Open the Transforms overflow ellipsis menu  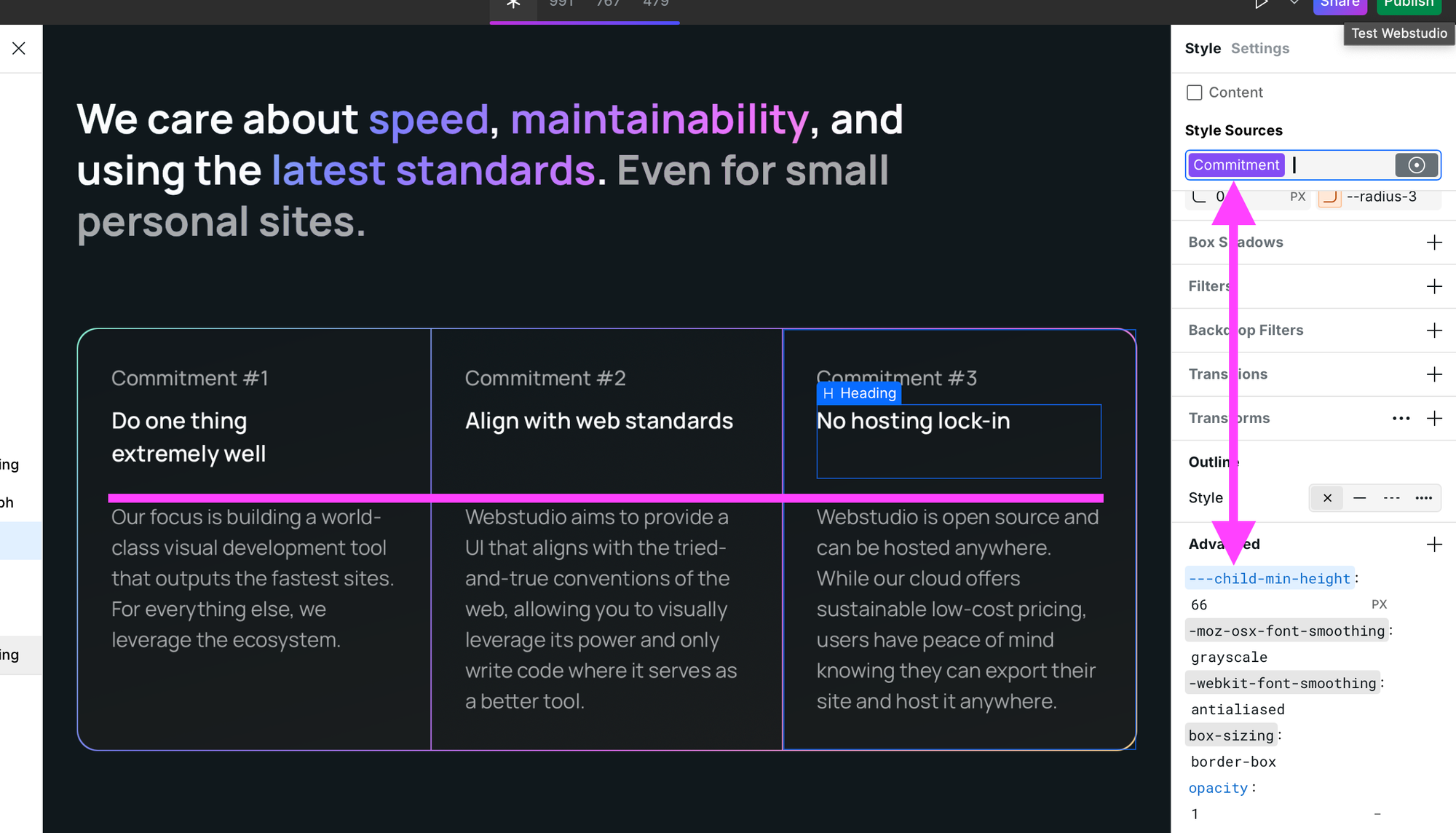click(1401, 418)
